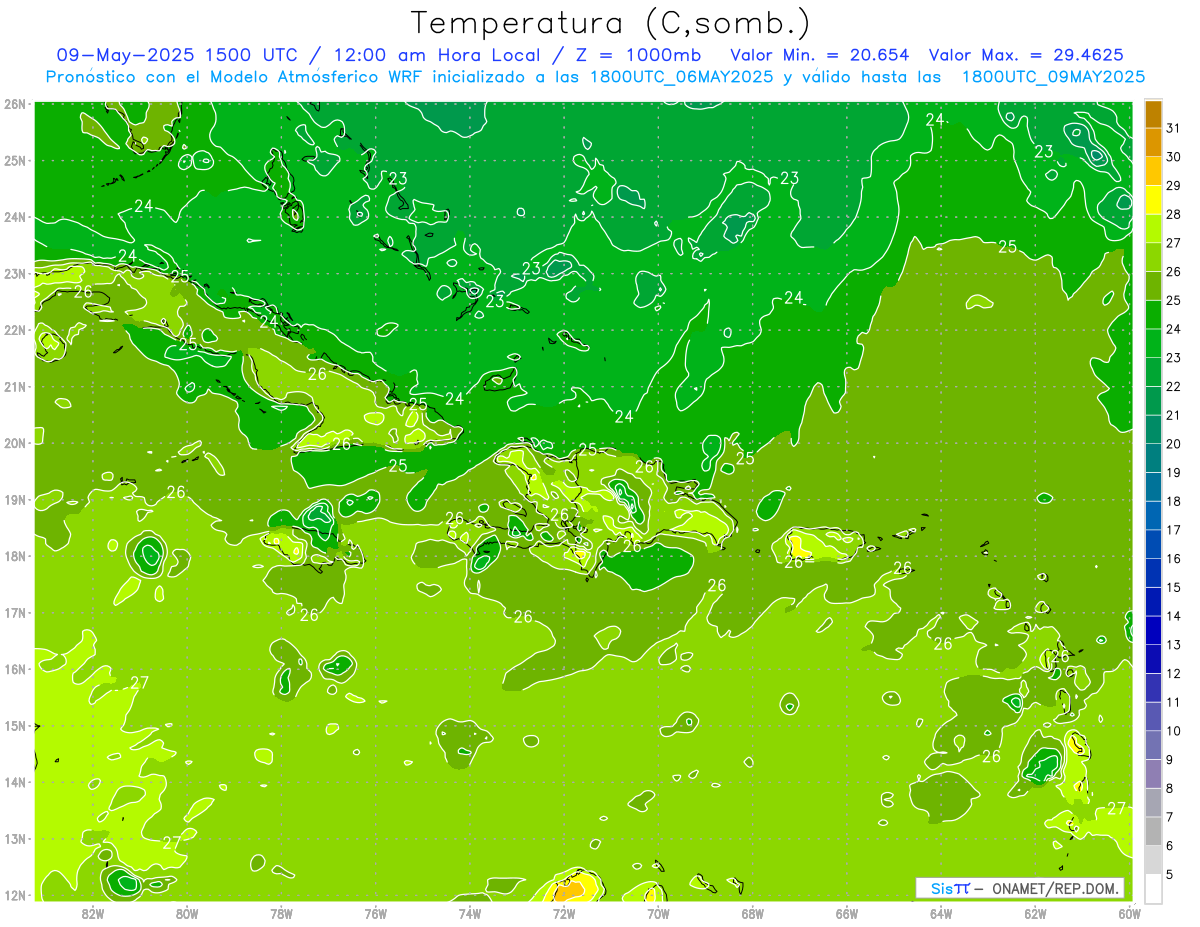Click the 72W longitude axis label
The width and height of the screenshot is (1200, 927).
coord(564,913)
